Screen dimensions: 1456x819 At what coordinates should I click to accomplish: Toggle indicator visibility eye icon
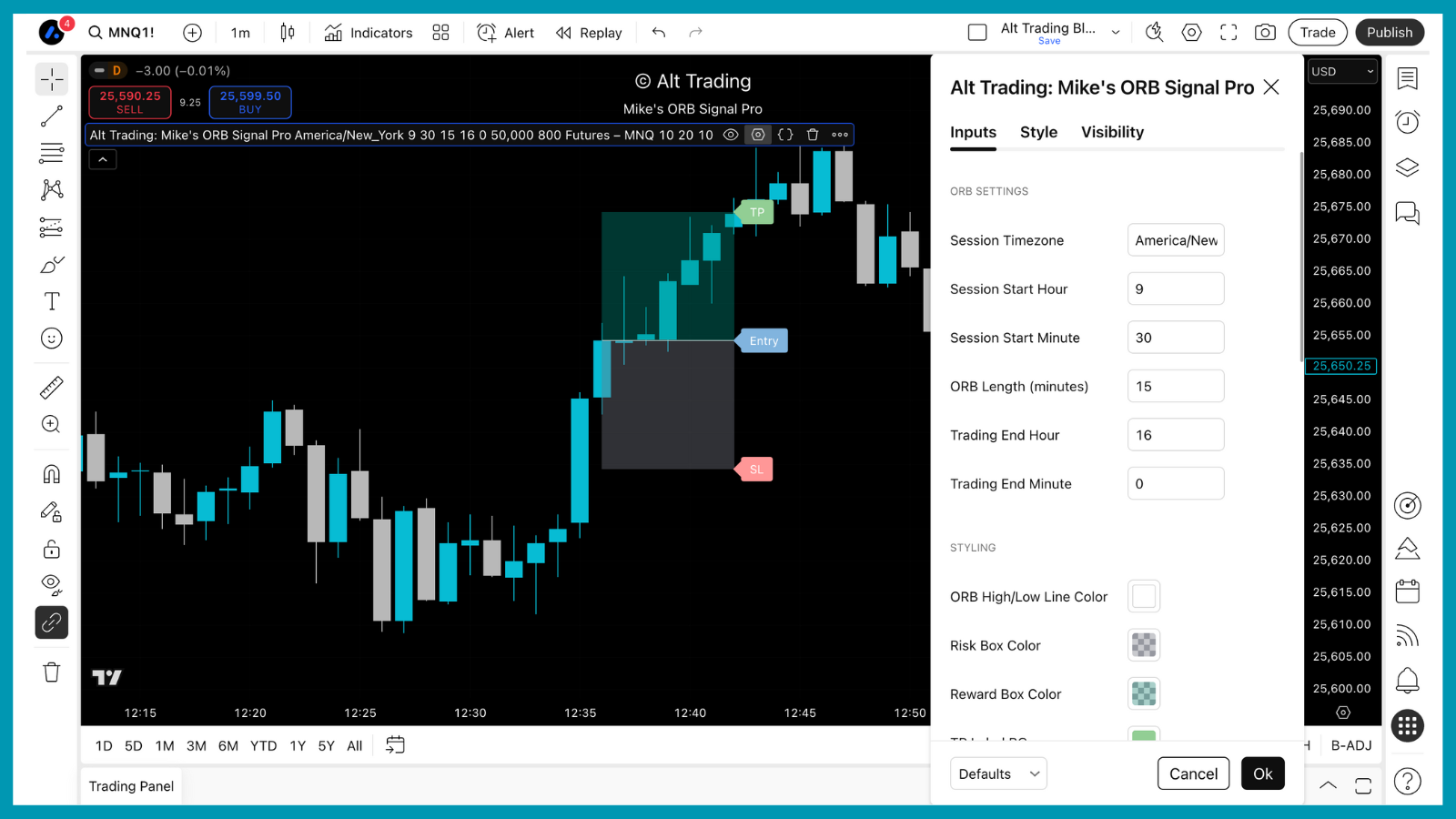tap(730, 135)
